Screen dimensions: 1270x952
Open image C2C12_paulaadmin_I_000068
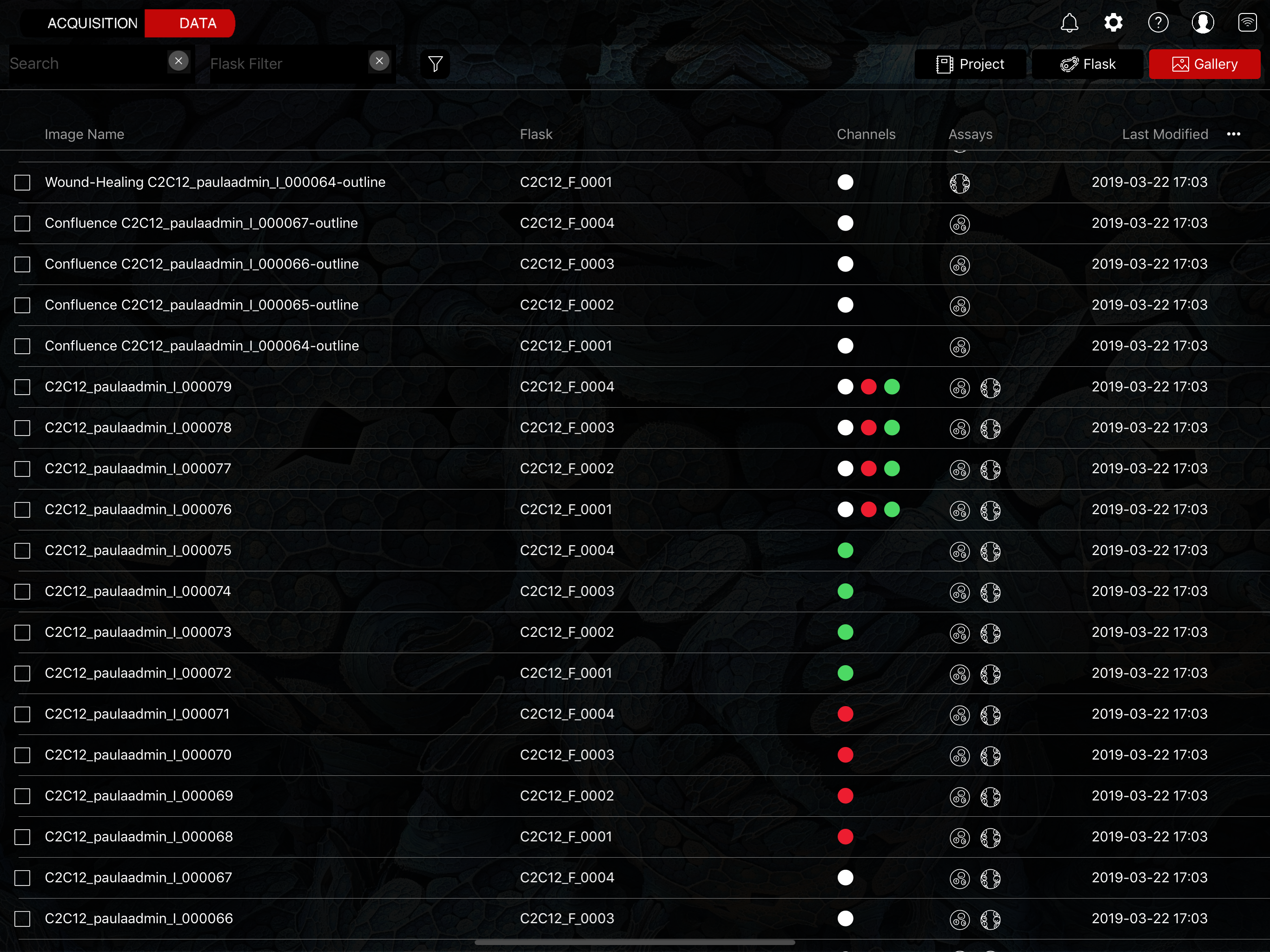point(139,837)
